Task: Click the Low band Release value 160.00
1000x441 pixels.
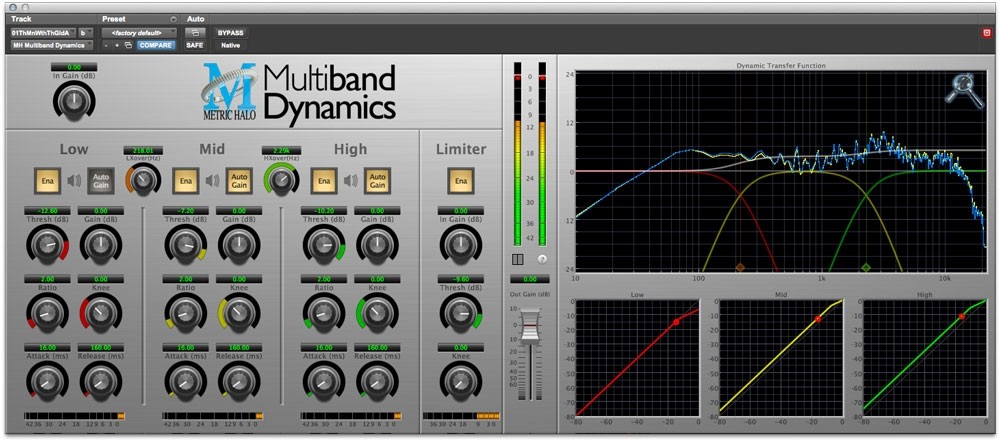Action: coord(101,347)
